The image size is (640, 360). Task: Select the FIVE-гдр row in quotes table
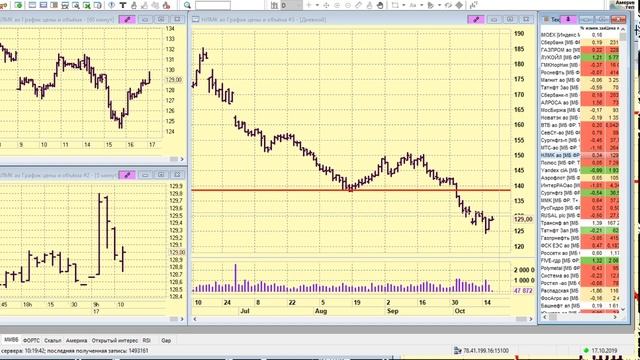[x=580, y=260]
